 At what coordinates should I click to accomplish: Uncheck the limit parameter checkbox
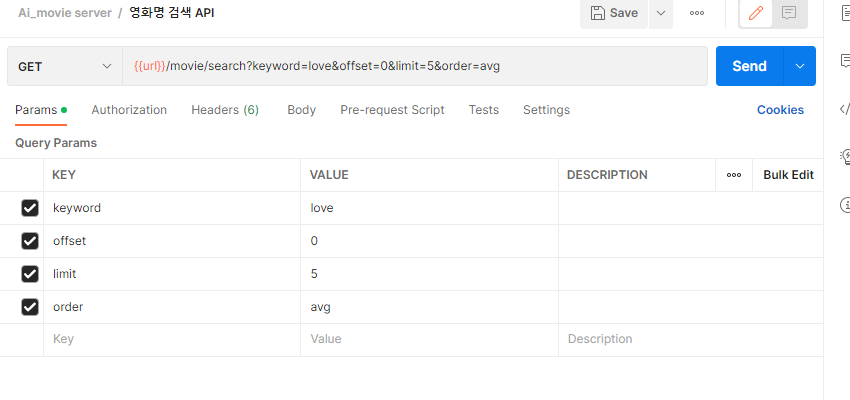pyautogui.click(x=30, y=274)
